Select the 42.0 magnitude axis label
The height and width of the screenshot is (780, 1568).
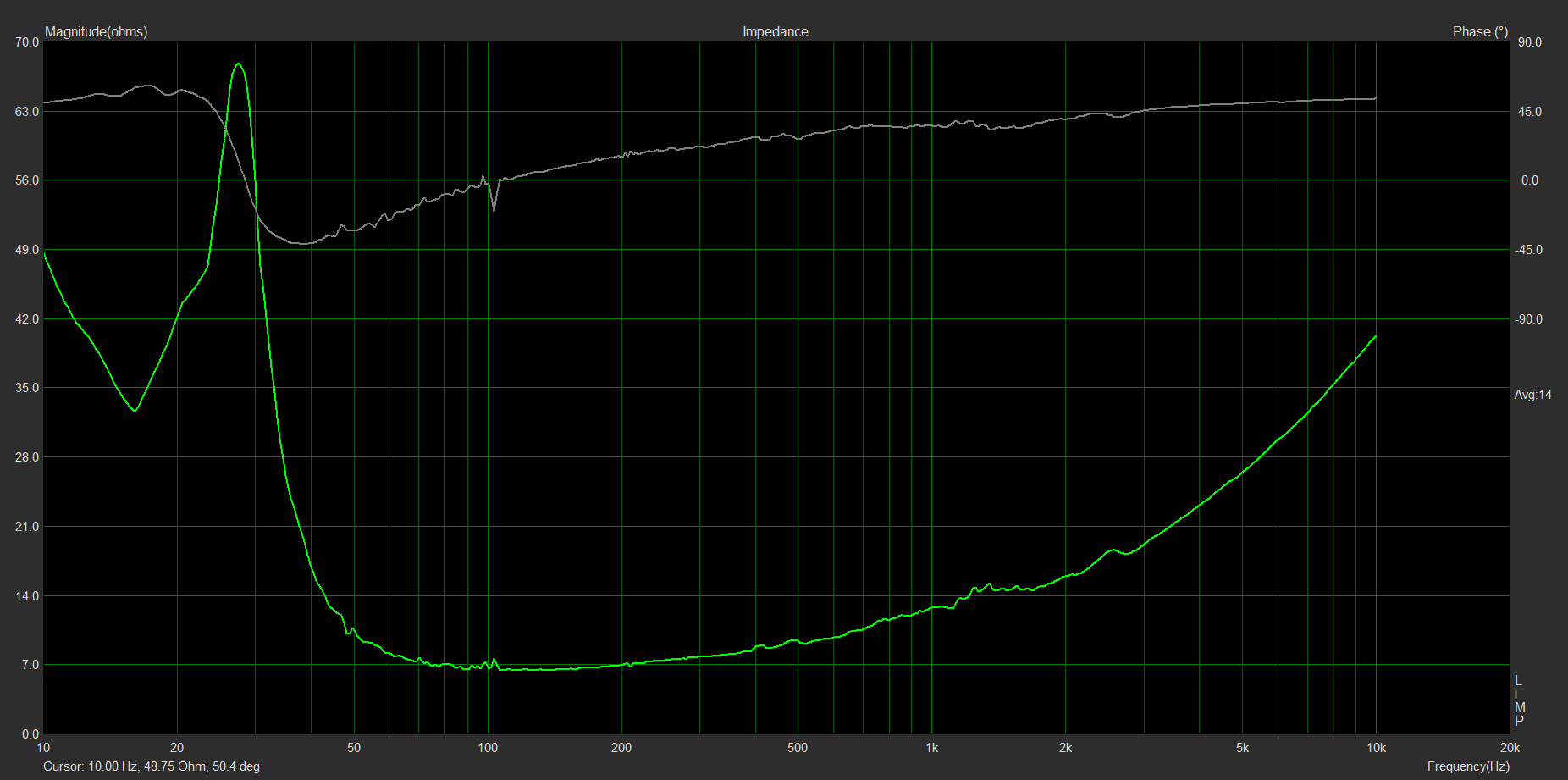(x=28, y=319)
